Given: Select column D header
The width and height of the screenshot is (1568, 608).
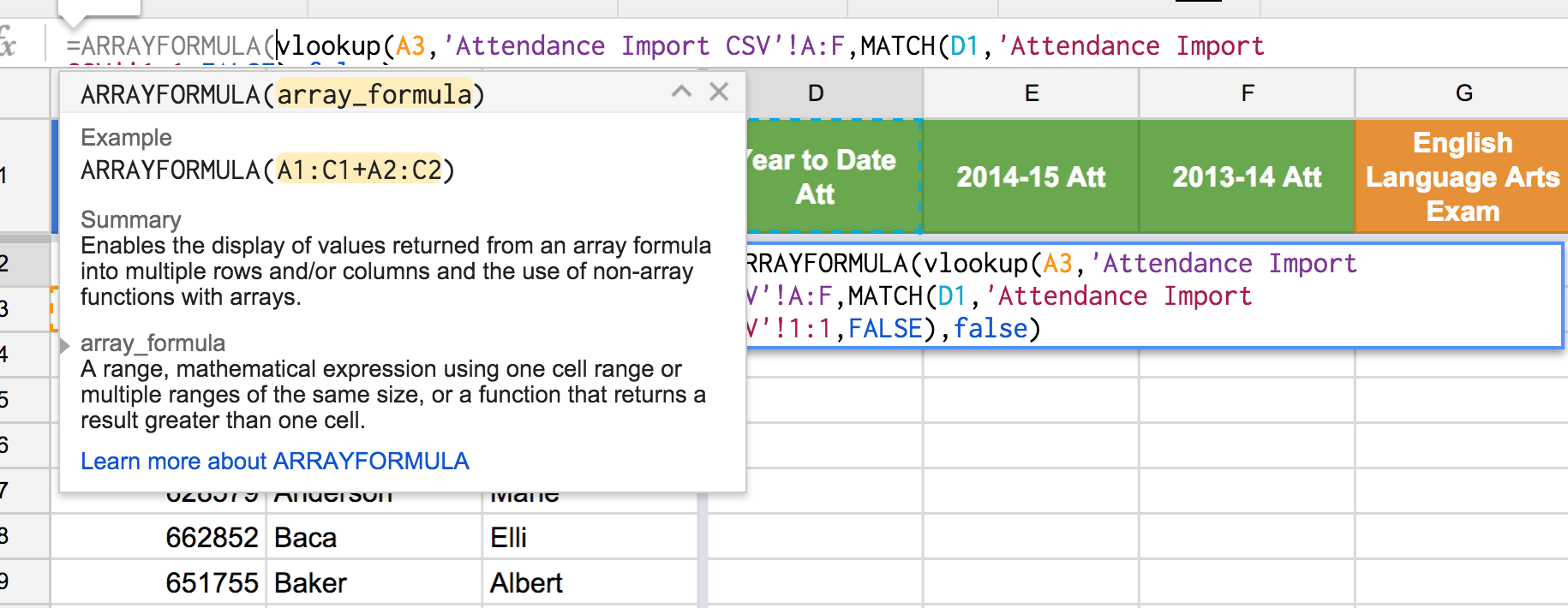Looking at the screenshot, I should pos(815,93).
